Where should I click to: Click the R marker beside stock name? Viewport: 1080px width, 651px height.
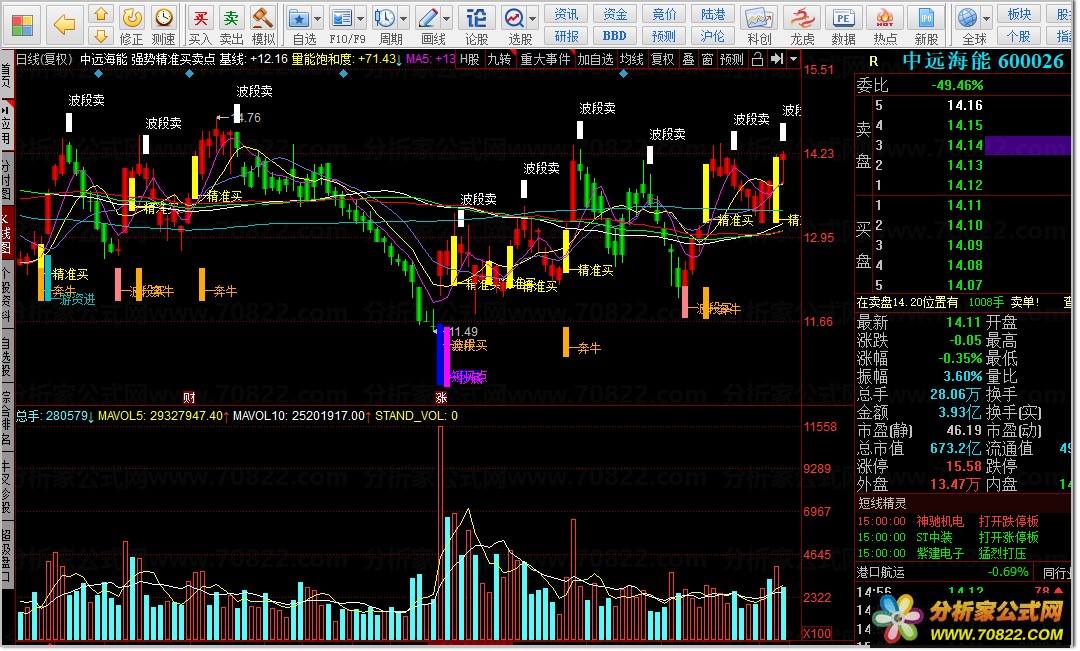pyautogui.click(x=873, y=61)
